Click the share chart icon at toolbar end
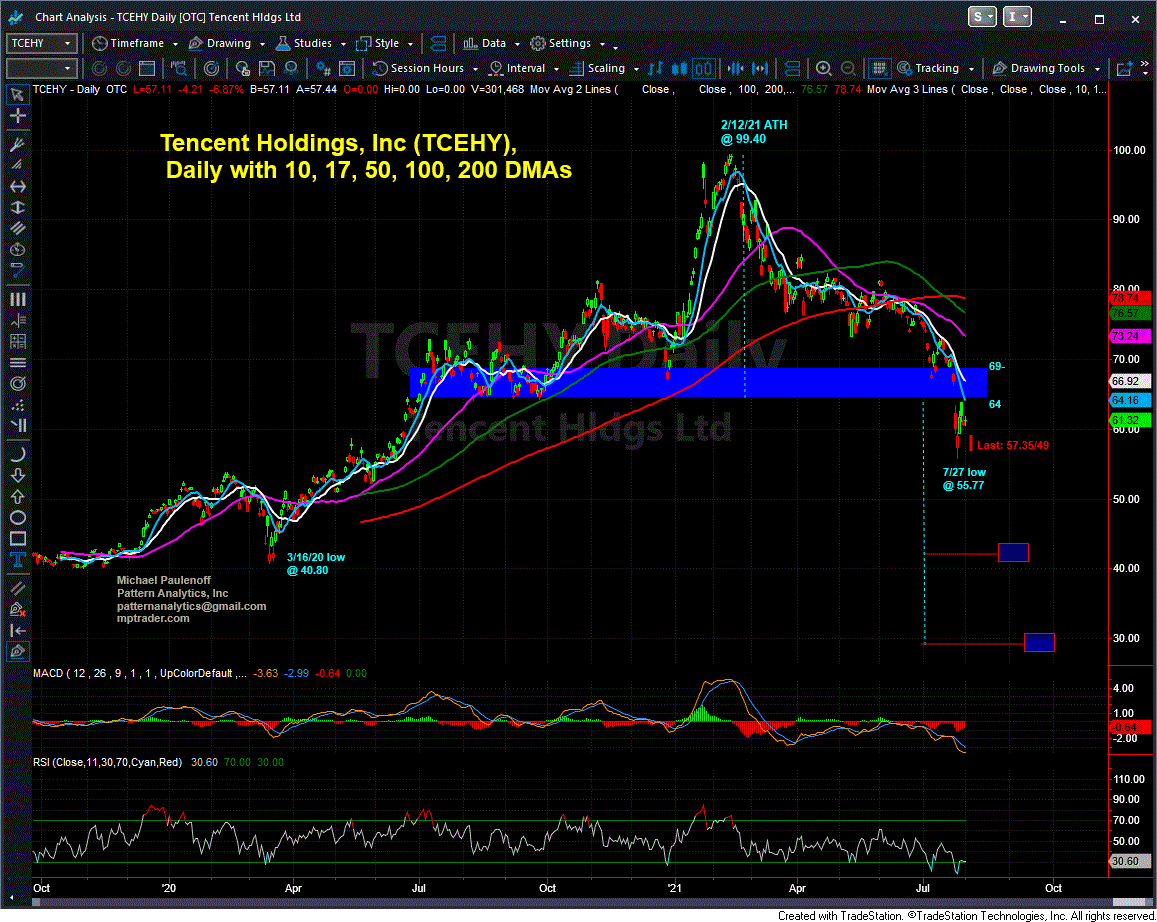Viewport: 1157px width, 922px height. pyautogui.click(x=1125, y=69)
